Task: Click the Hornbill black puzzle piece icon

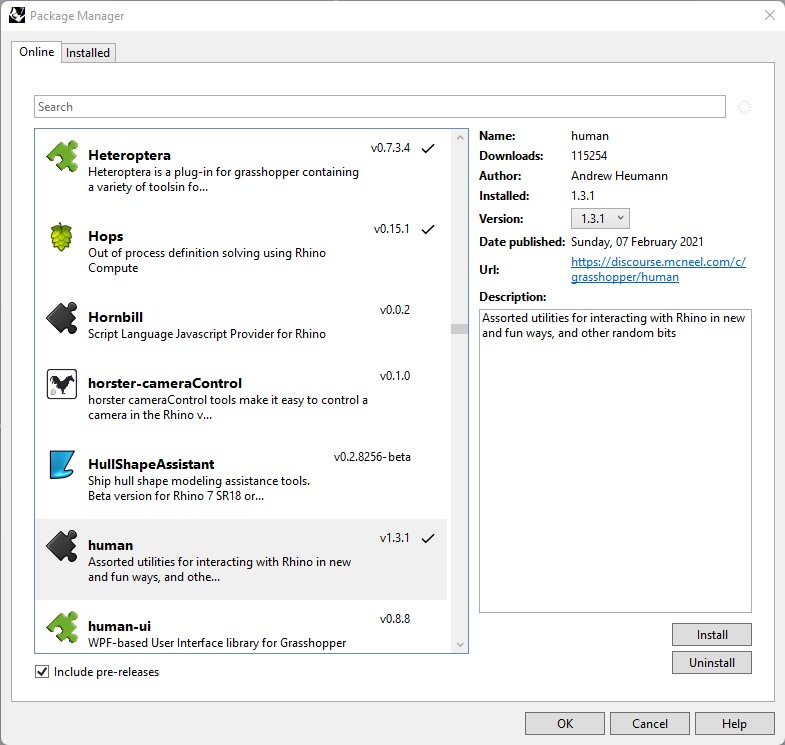Action: (62, 318)
